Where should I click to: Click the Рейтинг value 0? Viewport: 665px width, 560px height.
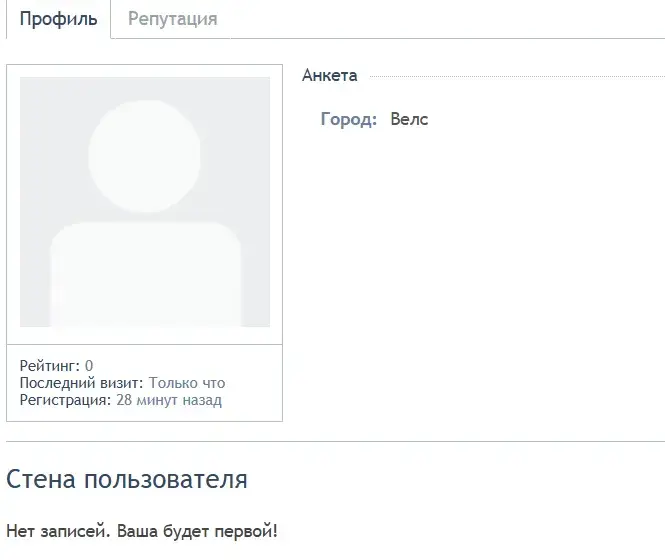point(89,366)
